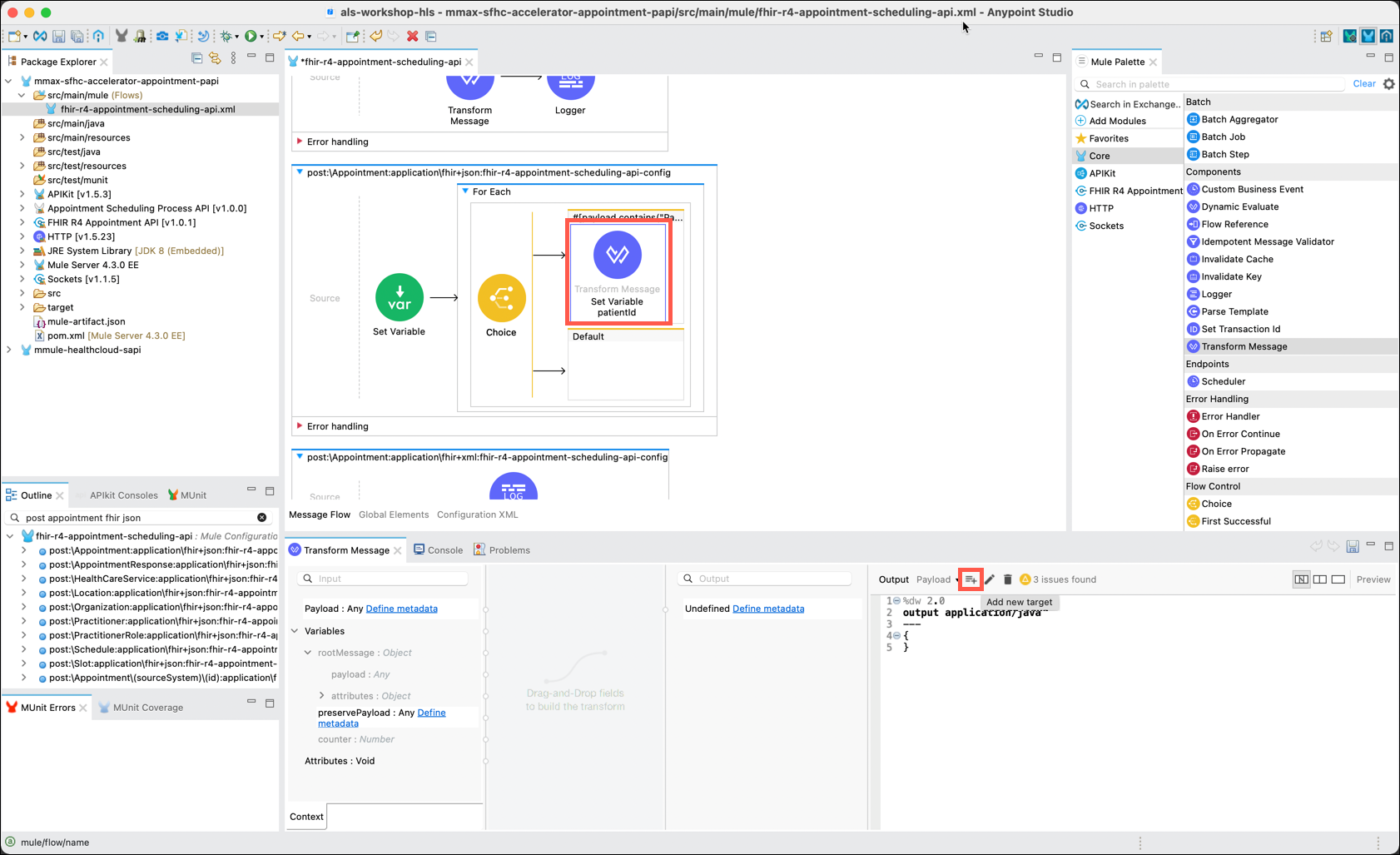Run the project with the green play button
1400x855 pixels.
pos(250,37)
